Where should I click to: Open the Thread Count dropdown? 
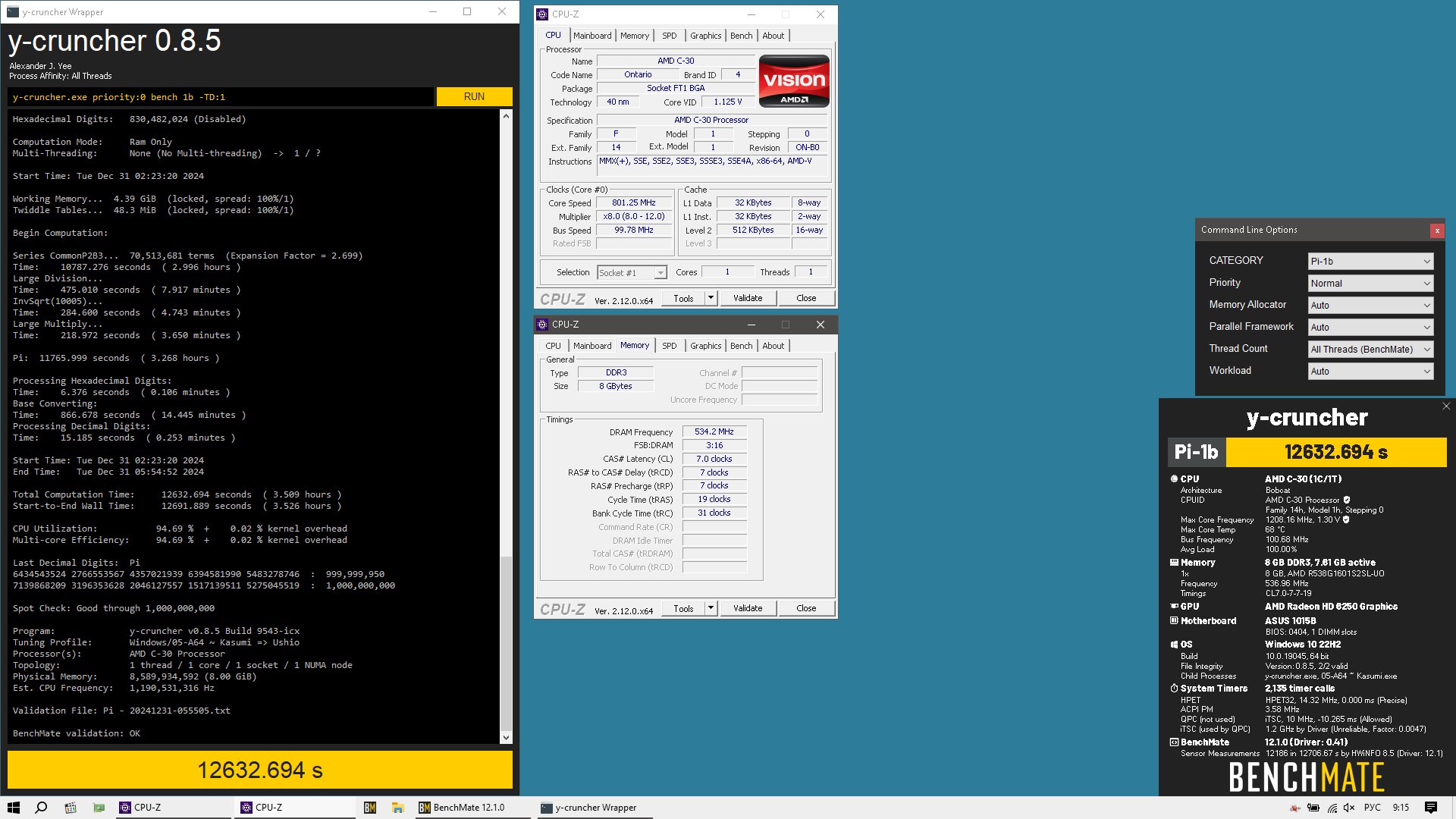pos(1371,349)
